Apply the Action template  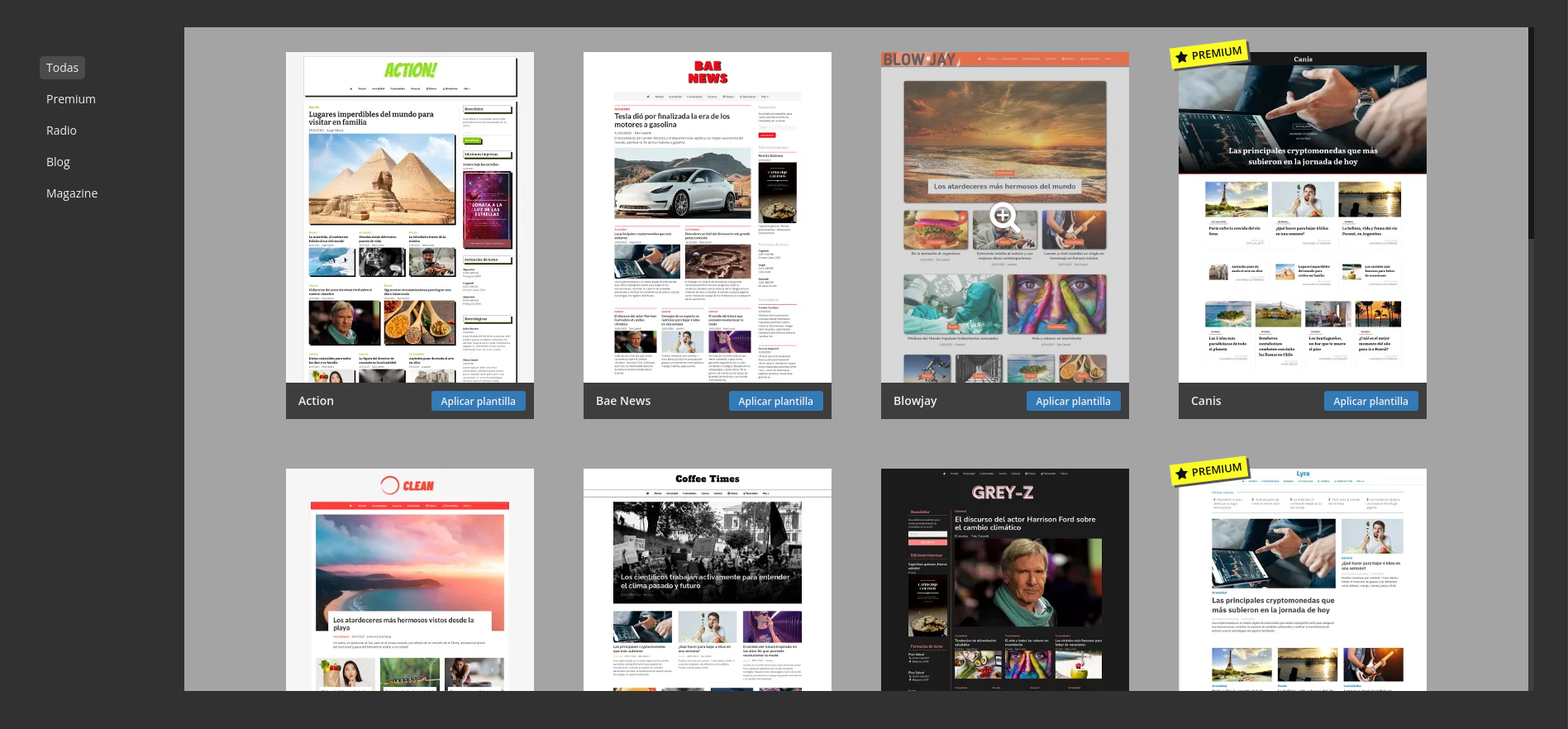[478, 401]
